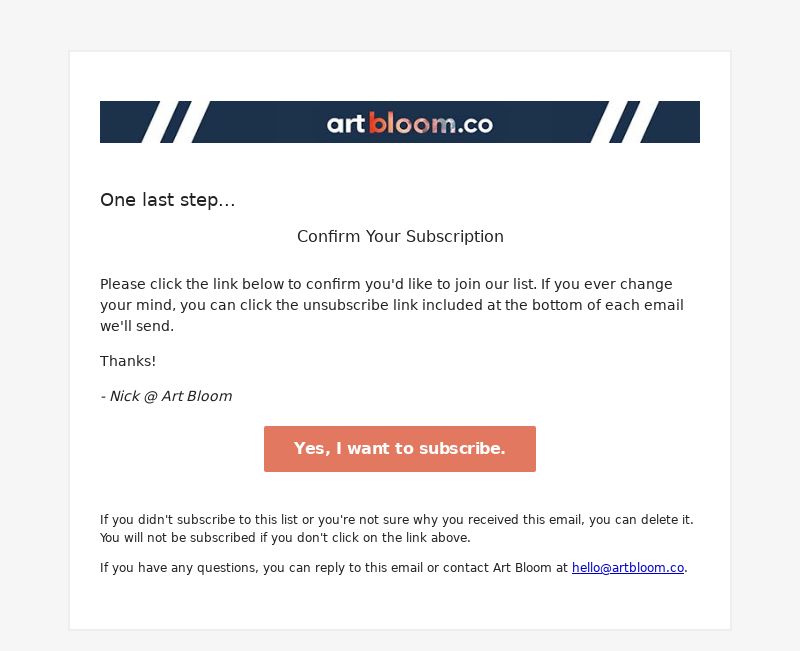
Task: Click the 'Please click the link below' paragraph
Action: tap(392, 305)
